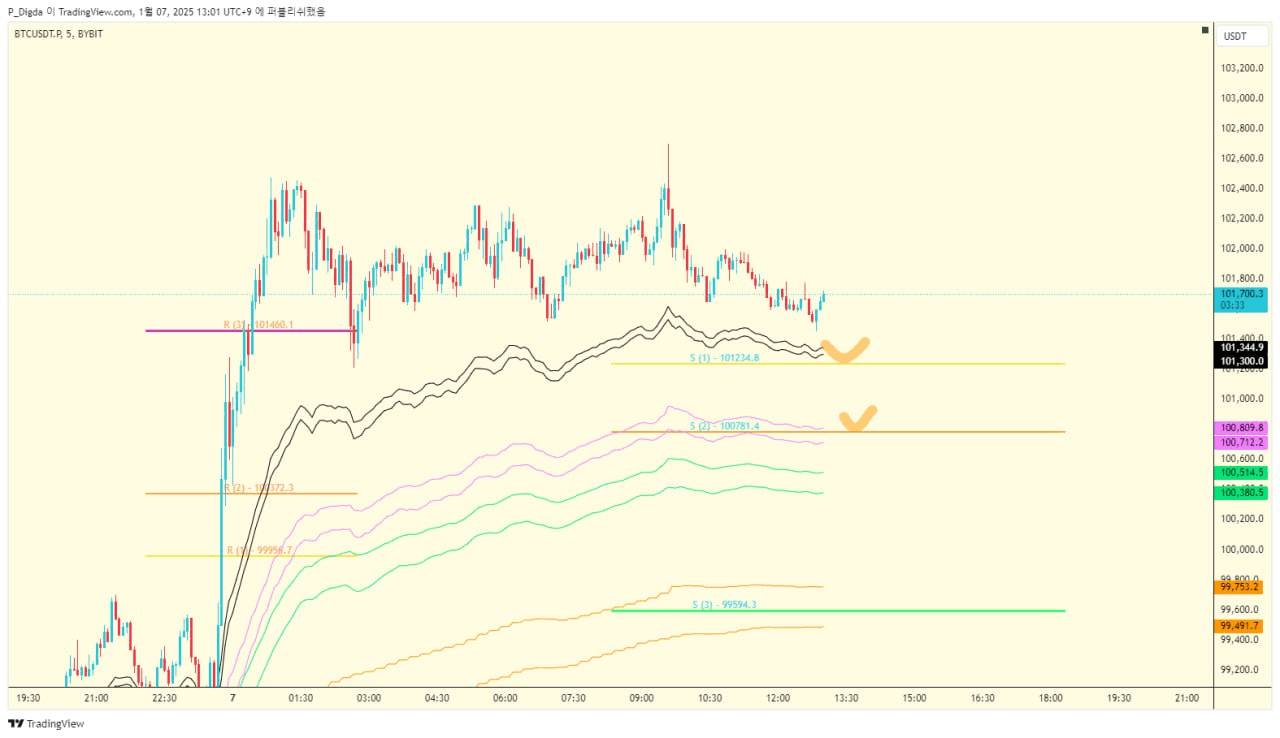Click the day 7 time axis label
This screenshot has height=738, width=1280.
pyautogui.click(x=232, y=698)
